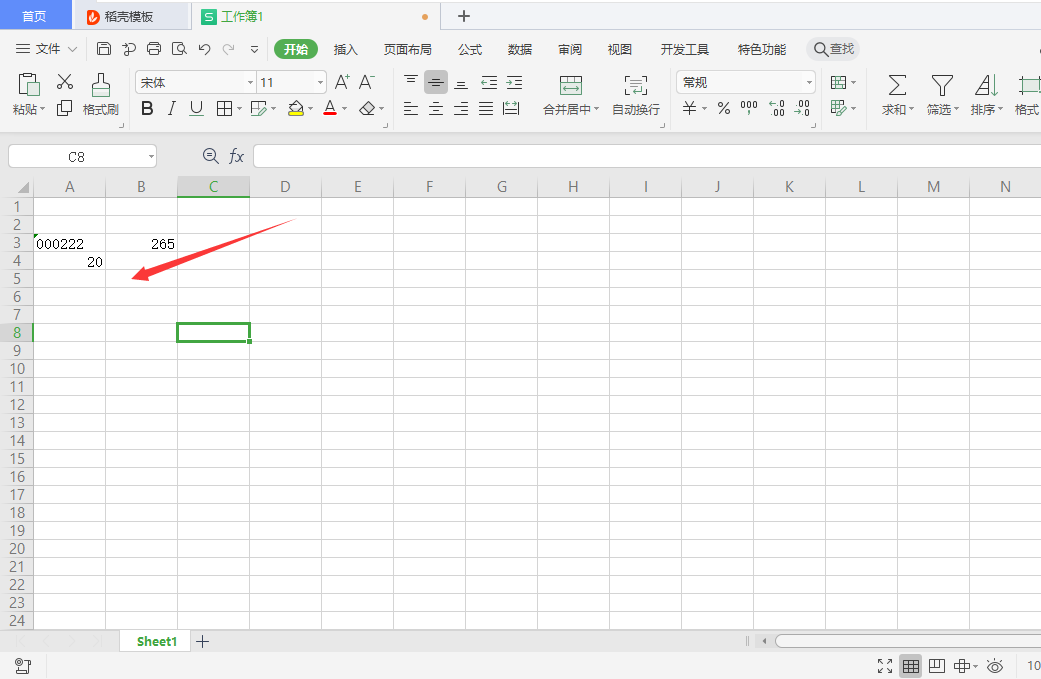Toggle Italic formatting
This screenshot has height=679, width=1041.
pyautogui.click(x=171, y=109)
